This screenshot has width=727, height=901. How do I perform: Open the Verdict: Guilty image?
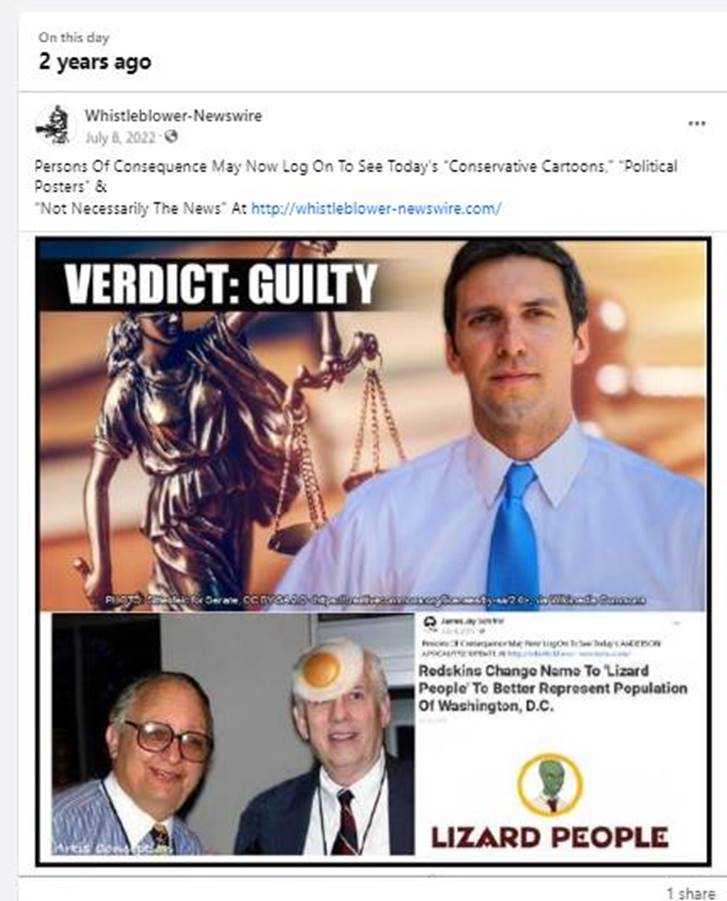(372, 425)
